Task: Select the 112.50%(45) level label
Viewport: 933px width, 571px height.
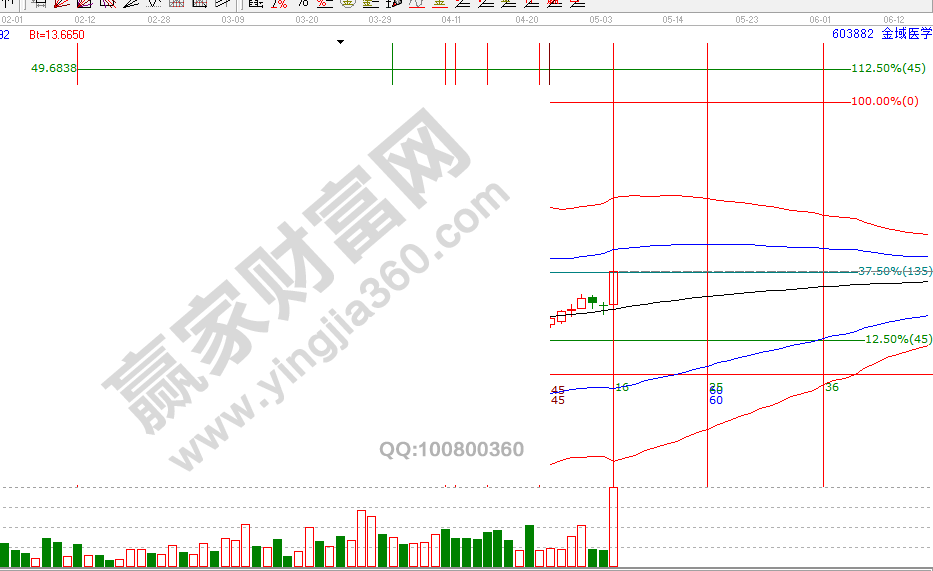Action: 888,68
